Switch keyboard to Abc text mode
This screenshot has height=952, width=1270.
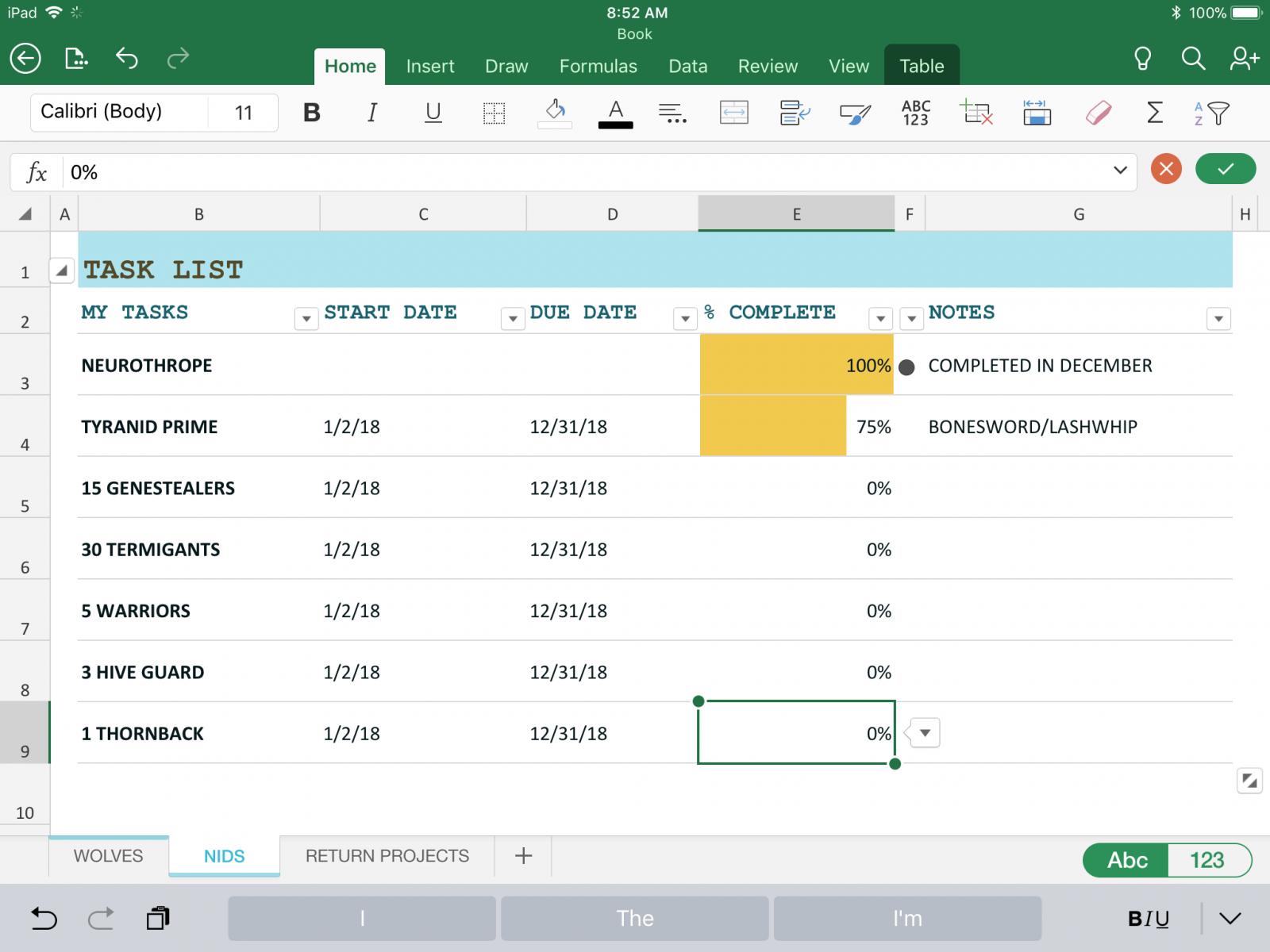coord(1127,860)
